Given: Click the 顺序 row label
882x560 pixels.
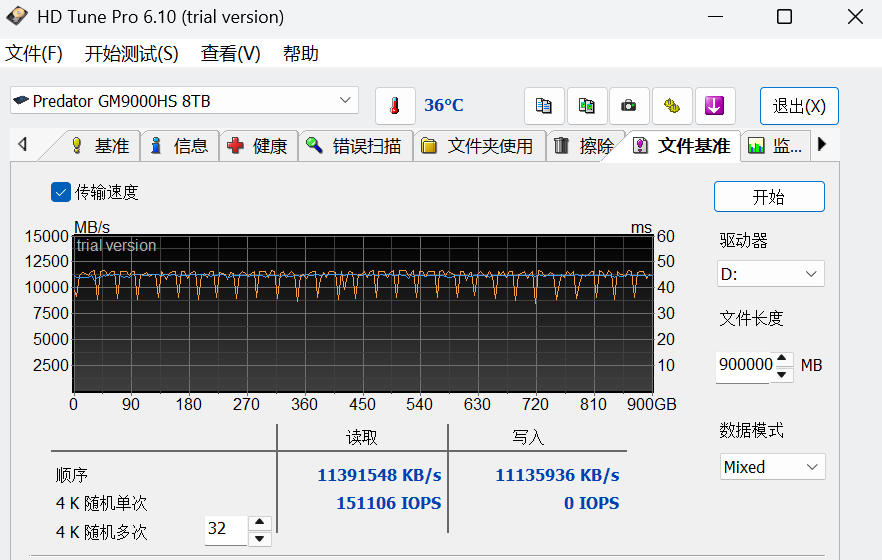Looking at the screenshot, I should pyautogui.click(x=72, y=475).
